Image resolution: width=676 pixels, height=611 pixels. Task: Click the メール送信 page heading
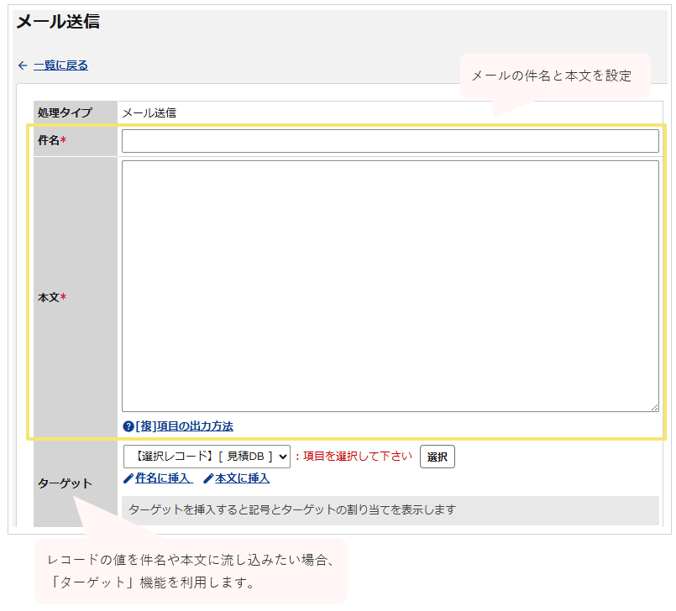(x=58, y=22)
